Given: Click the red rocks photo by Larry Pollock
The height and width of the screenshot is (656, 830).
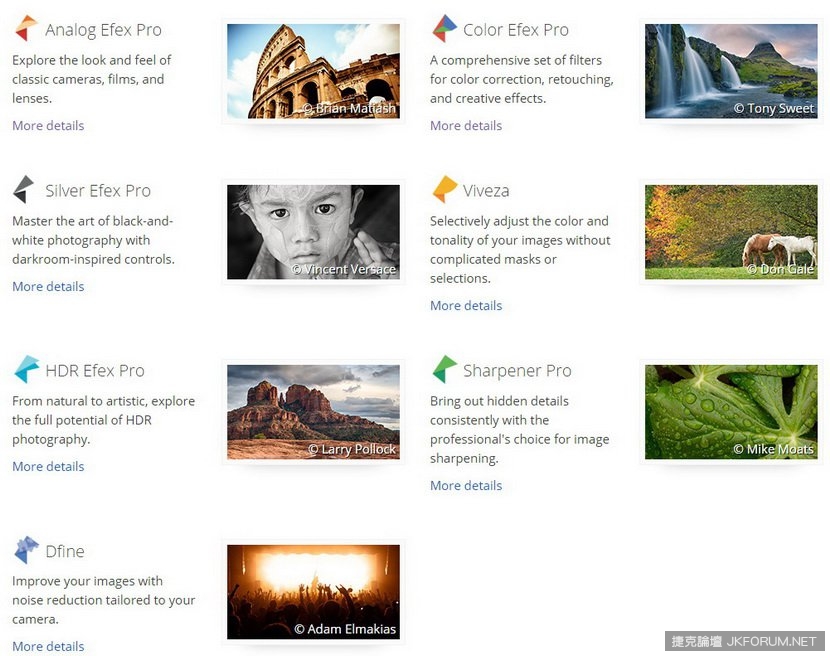Looking at the screenshot, I should pyautogui.click(x=313, y=412).
